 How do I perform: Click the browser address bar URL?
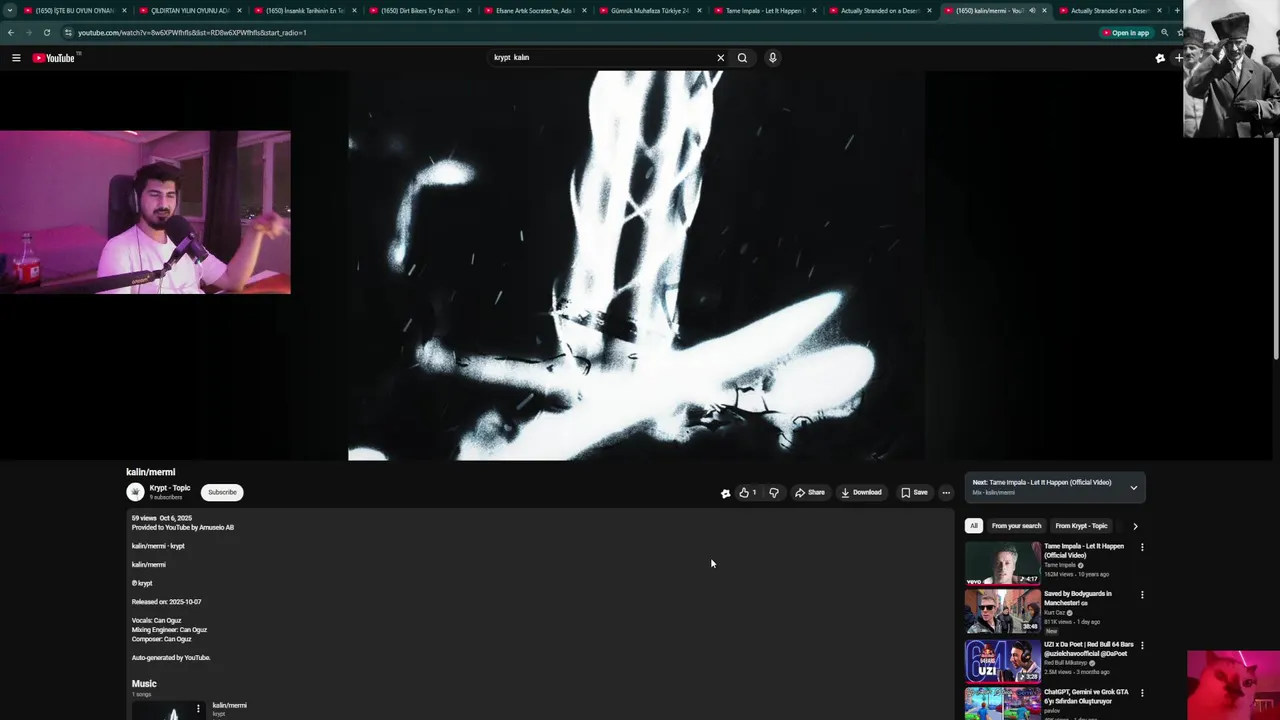[192, 33]
